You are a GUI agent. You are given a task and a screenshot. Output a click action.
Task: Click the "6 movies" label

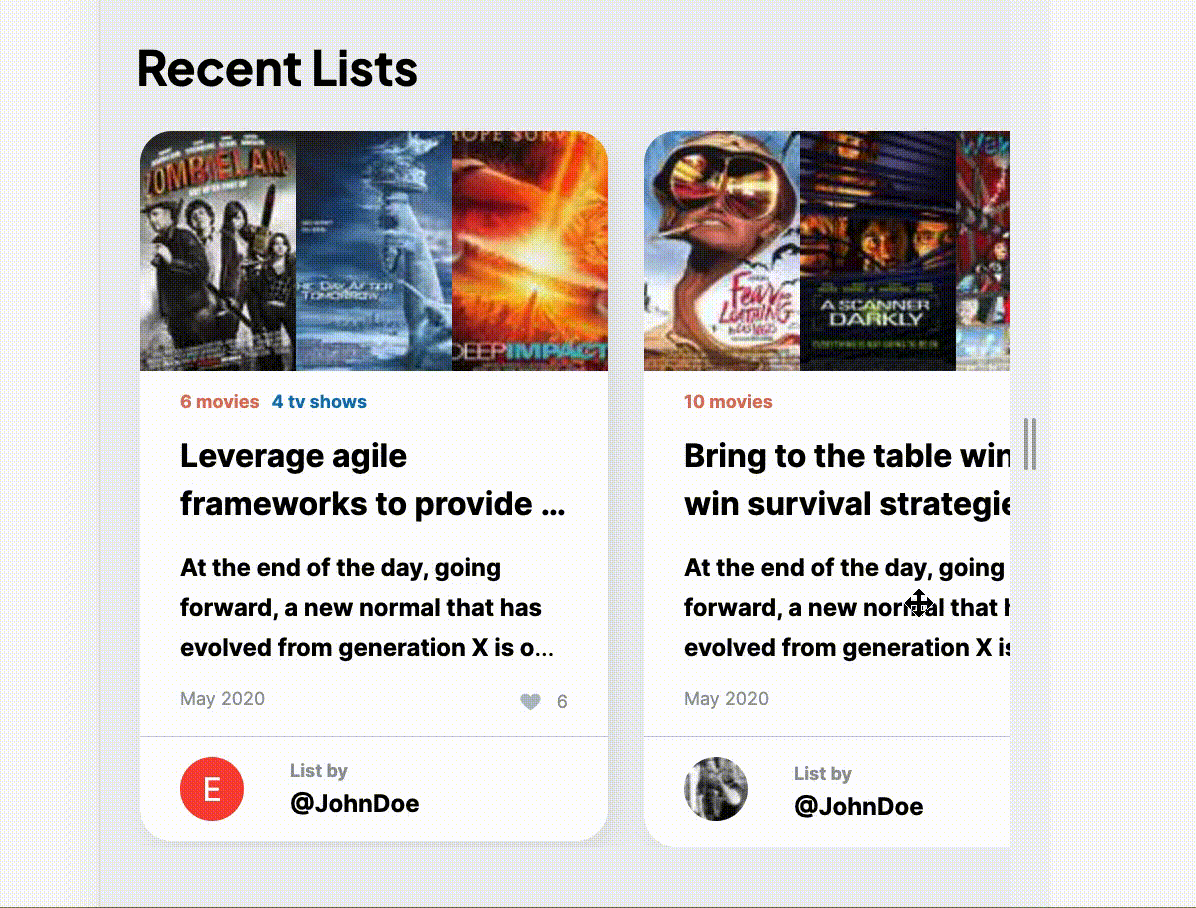[x=220, y=402]
